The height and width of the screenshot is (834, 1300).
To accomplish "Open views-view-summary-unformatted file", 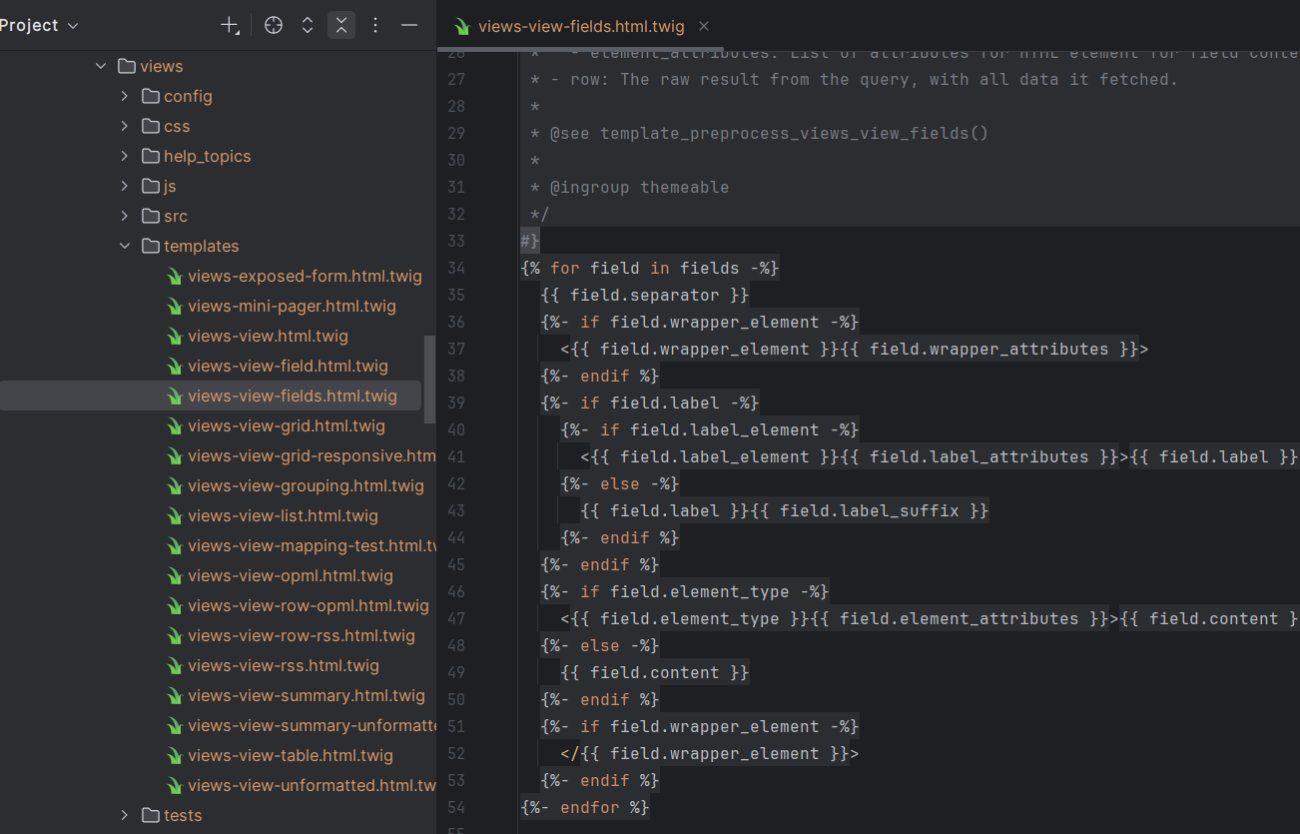I will click(311, 726).
